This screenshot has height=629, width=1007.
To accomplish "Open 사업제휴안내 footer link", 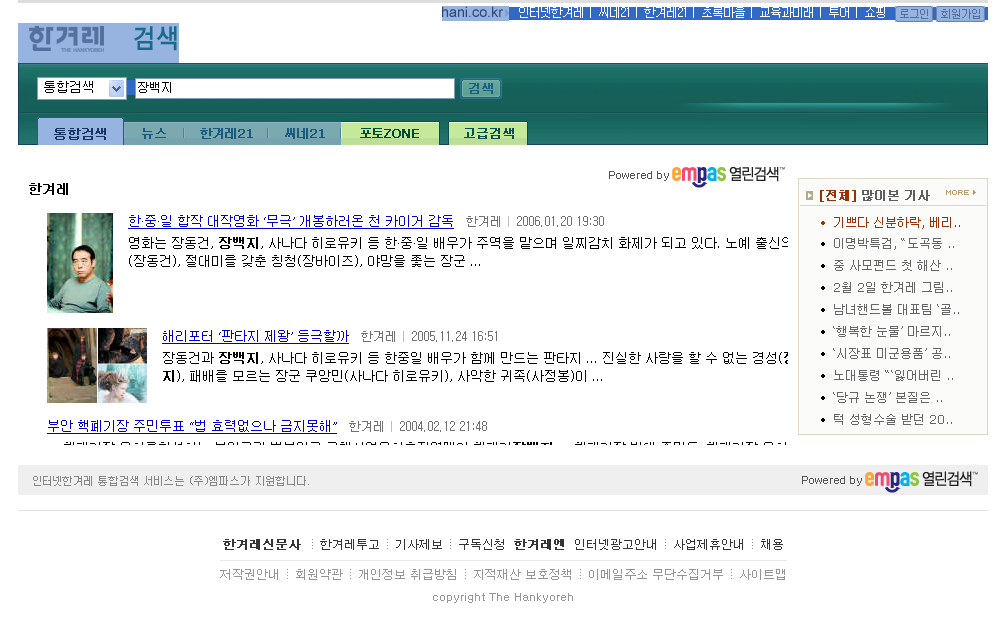I will coord(708,545).
